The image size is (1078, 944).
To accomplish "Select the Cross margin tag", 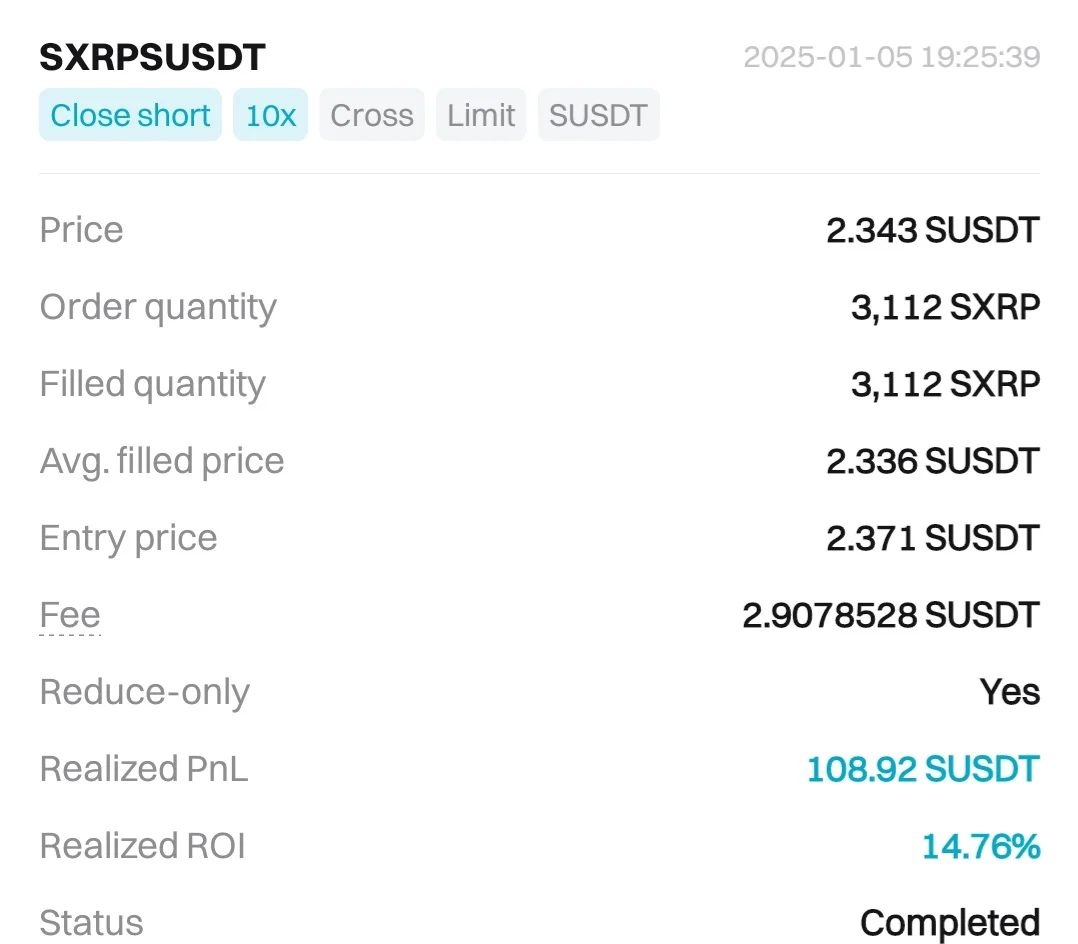I will point(372,115).
